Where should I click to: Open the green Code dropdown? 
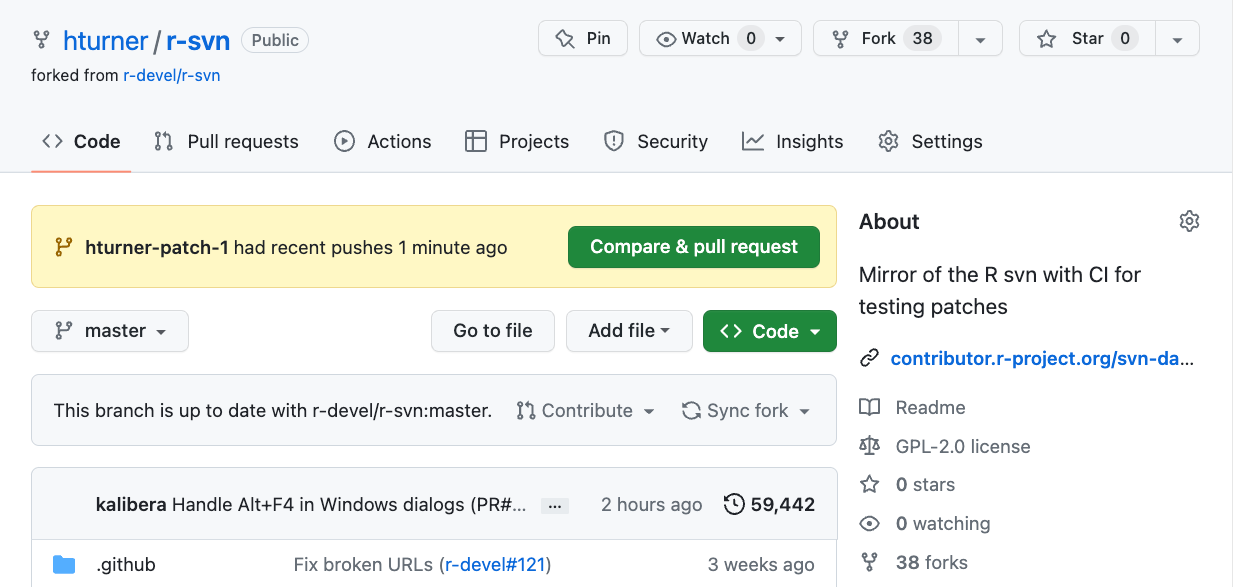(769, 331)
